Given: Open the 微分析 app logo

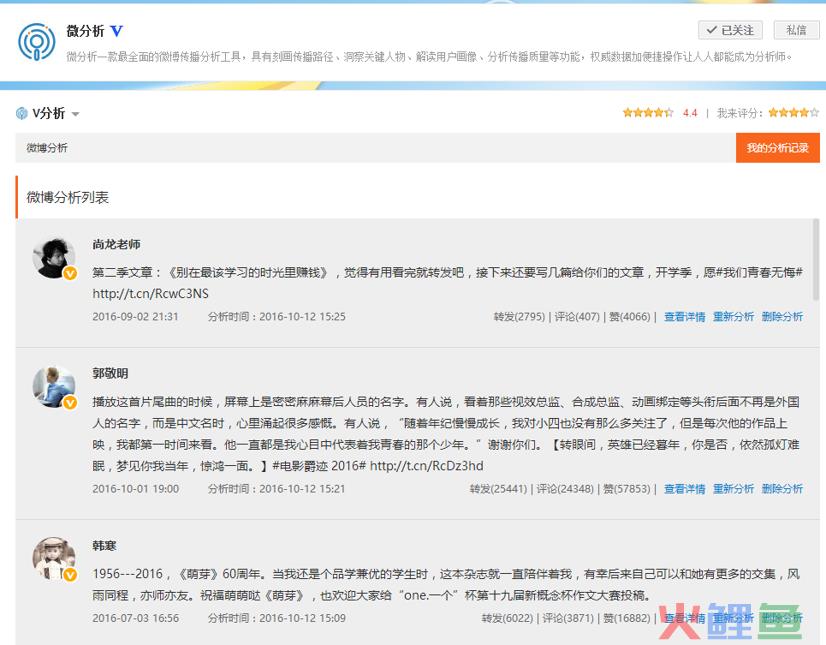Looking at the screenshot, I should point(36,41).
